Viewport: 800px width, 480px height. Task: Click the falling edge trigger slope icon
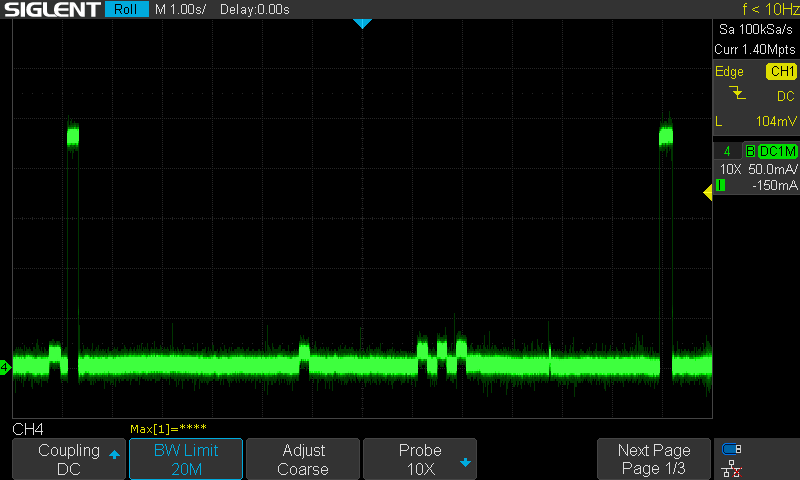coord(738,94)
